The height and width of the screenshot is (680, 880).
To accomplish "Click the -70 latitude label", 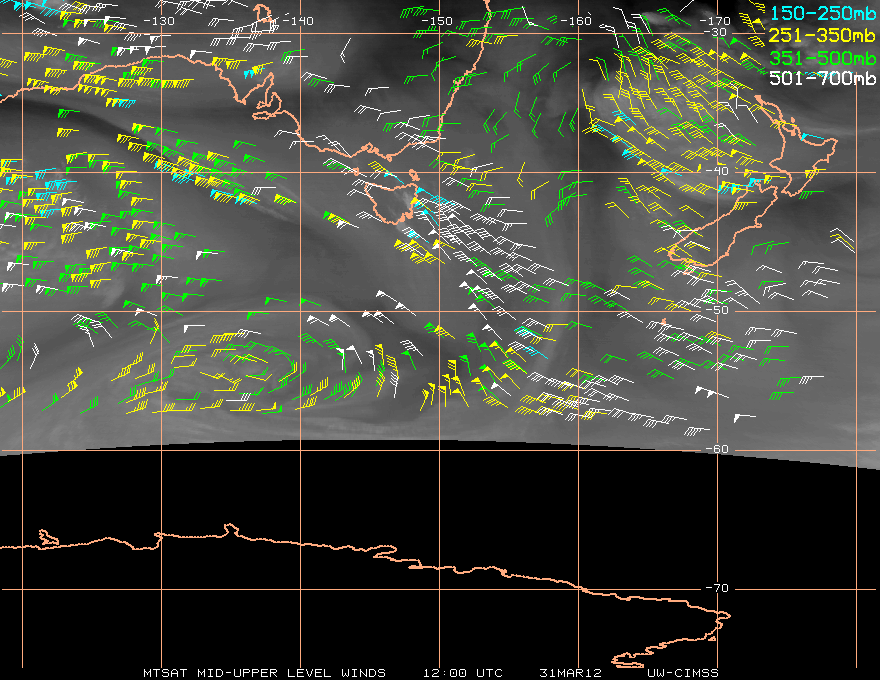I will point(717,588).
